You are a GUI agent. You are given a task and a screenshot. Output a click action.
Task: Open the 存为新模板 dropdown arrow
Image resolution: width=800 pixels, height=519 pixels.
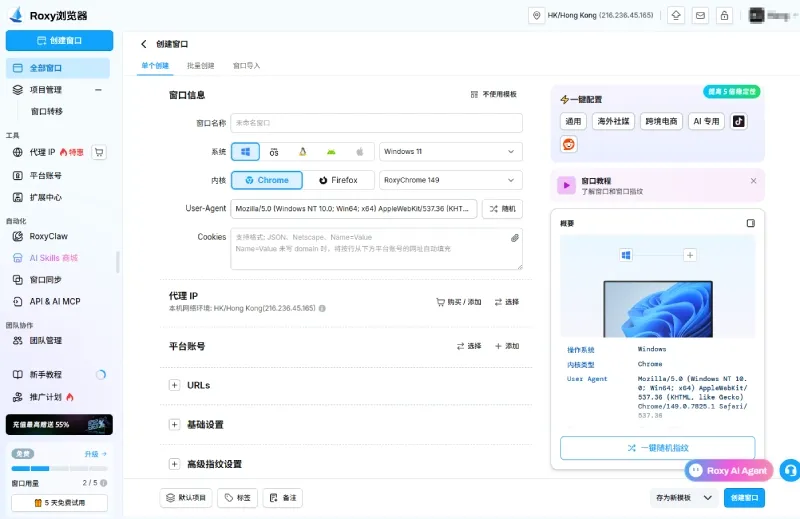[x=708, y=498]
